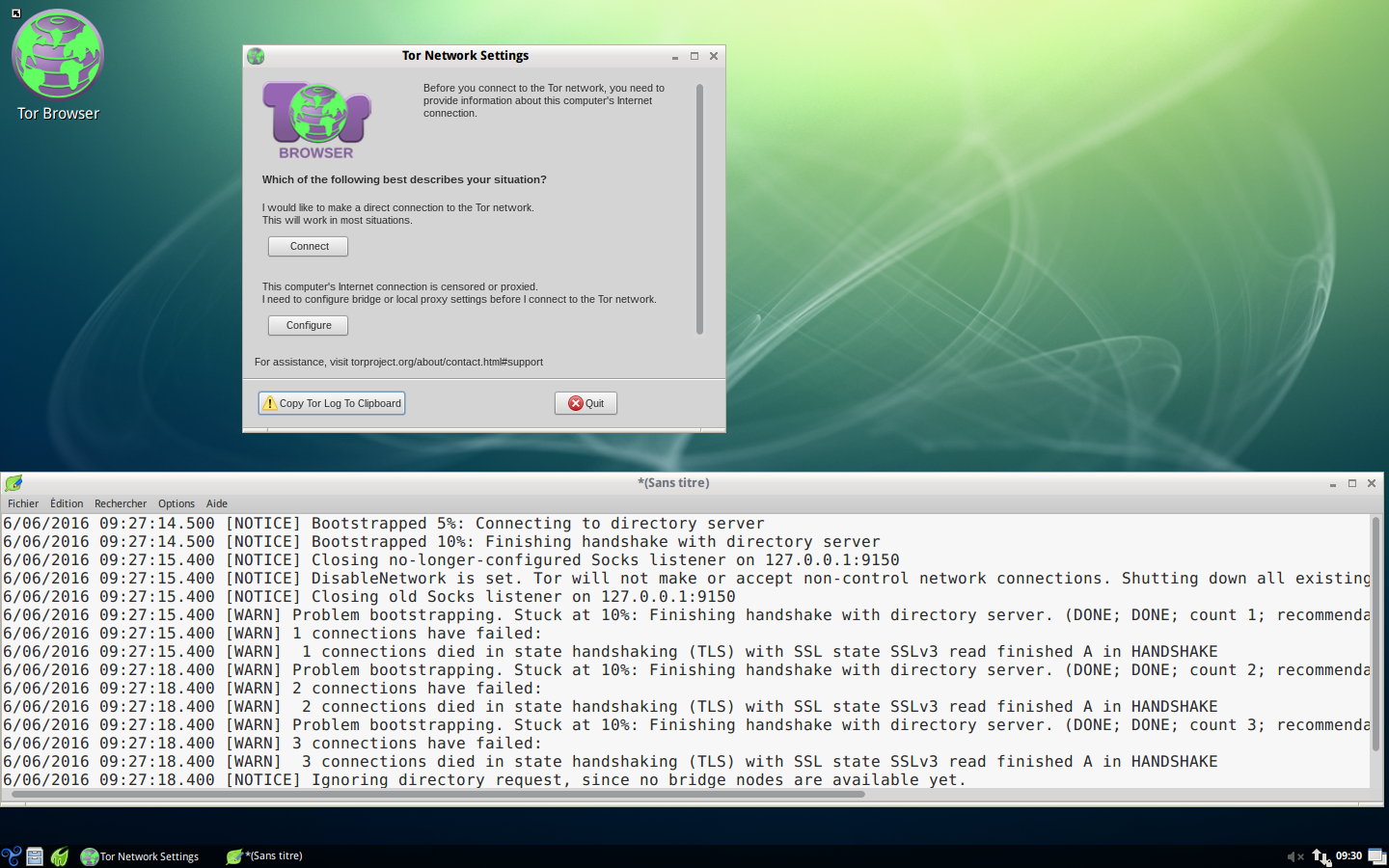Click the warning line ending with 'count 1; recommenda'
Screen dimensions: 1389x868
click(x=686, y=615)
